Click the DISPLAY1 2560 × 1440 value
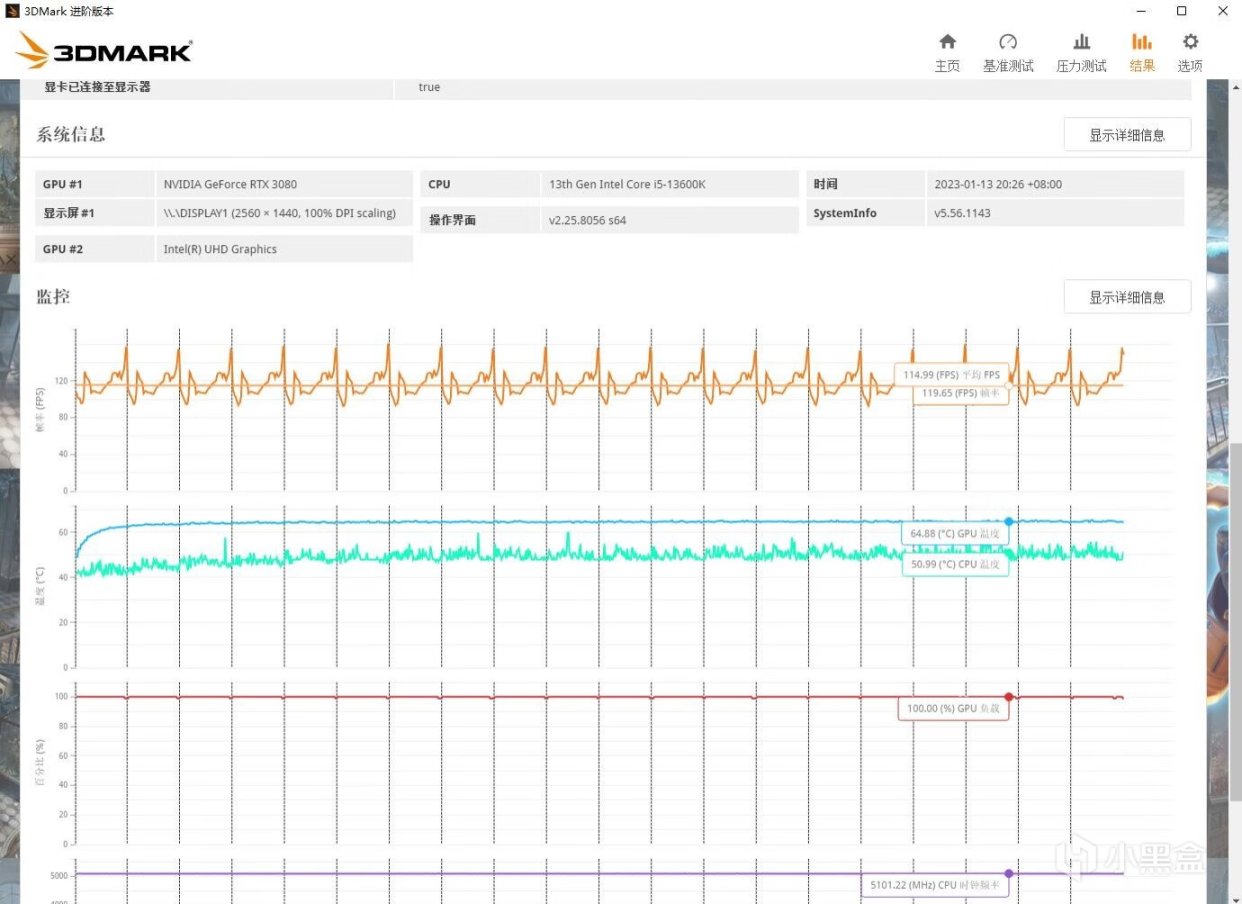 [280, 213]
